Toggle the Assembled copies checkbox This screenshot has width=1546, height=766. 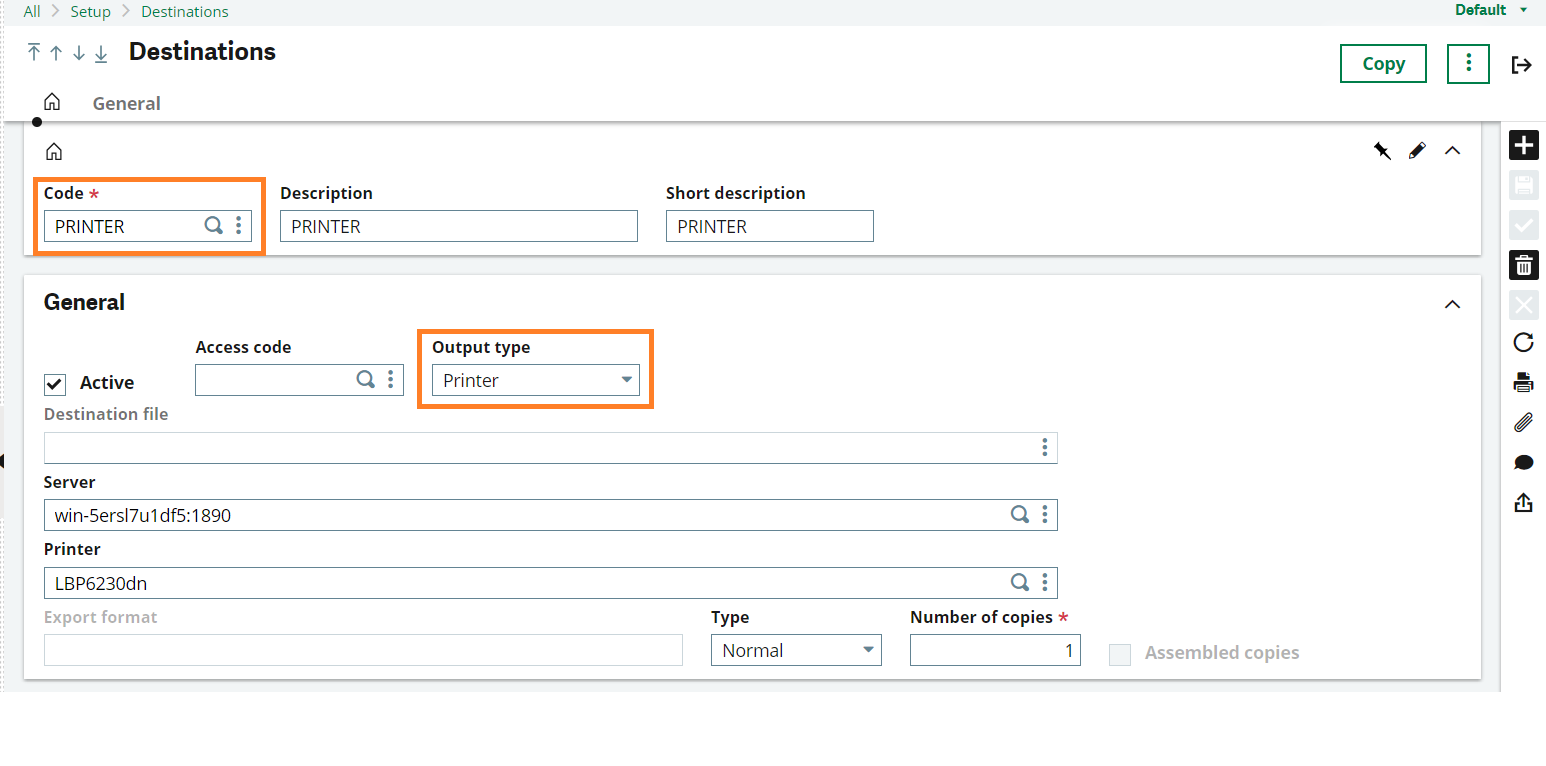tap(1120, 654)
